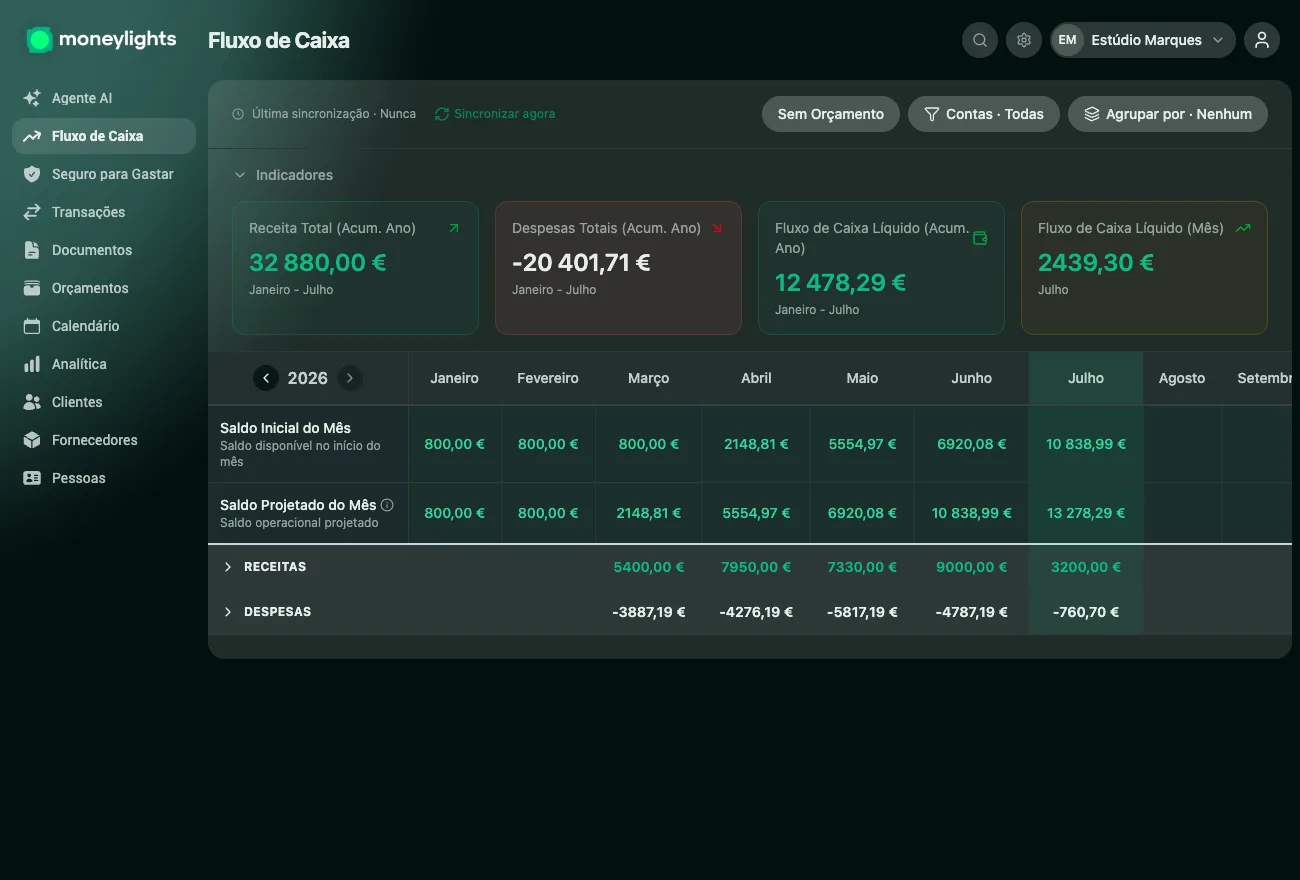
Task: Select Fluxo de Caixa in sidebar
Action: pyautogui.click(x=104, y=136)
